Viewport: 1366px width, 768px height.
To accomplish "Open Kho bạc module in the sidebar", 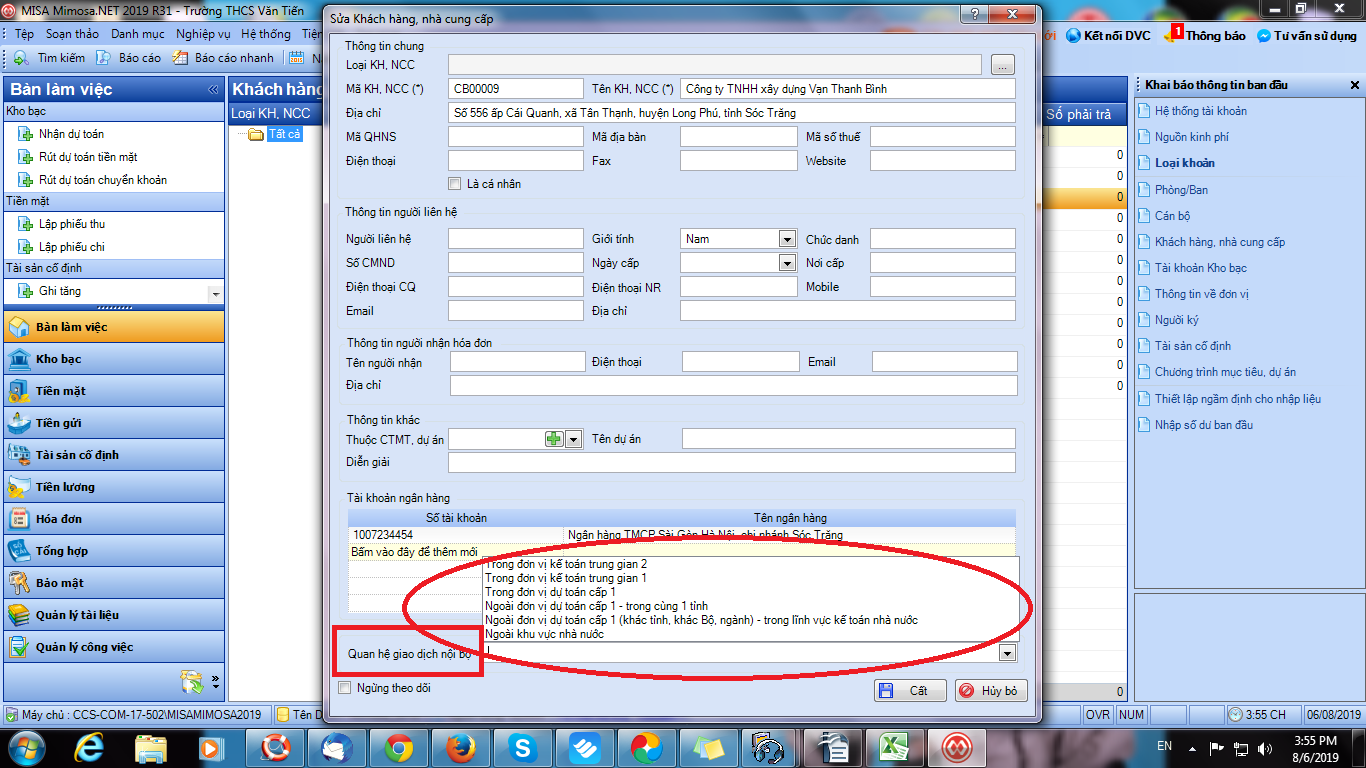I will click(58, 359).
